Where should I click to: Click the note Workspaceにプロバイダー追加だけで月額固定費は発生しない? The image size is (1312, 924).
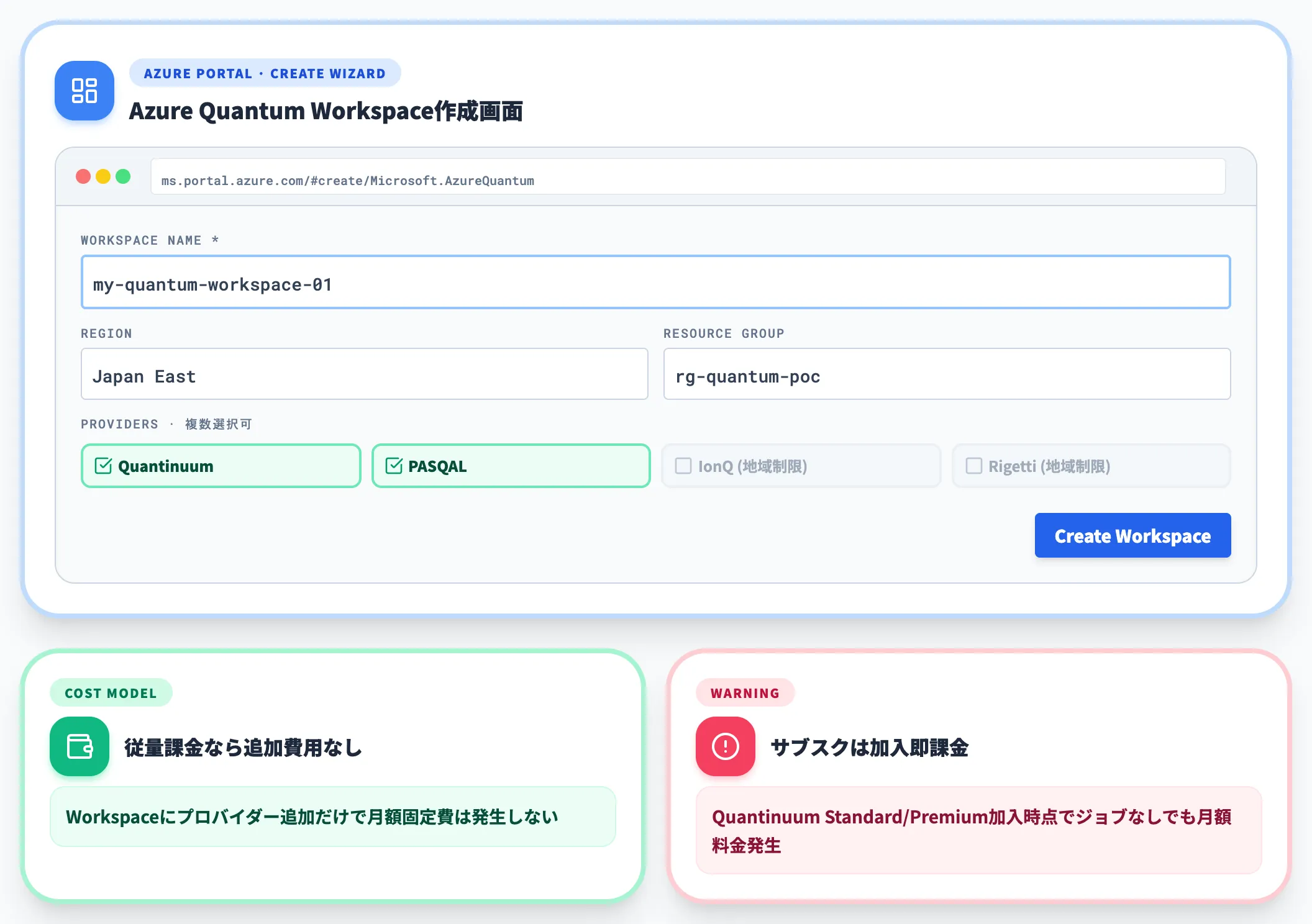point(333,817)
